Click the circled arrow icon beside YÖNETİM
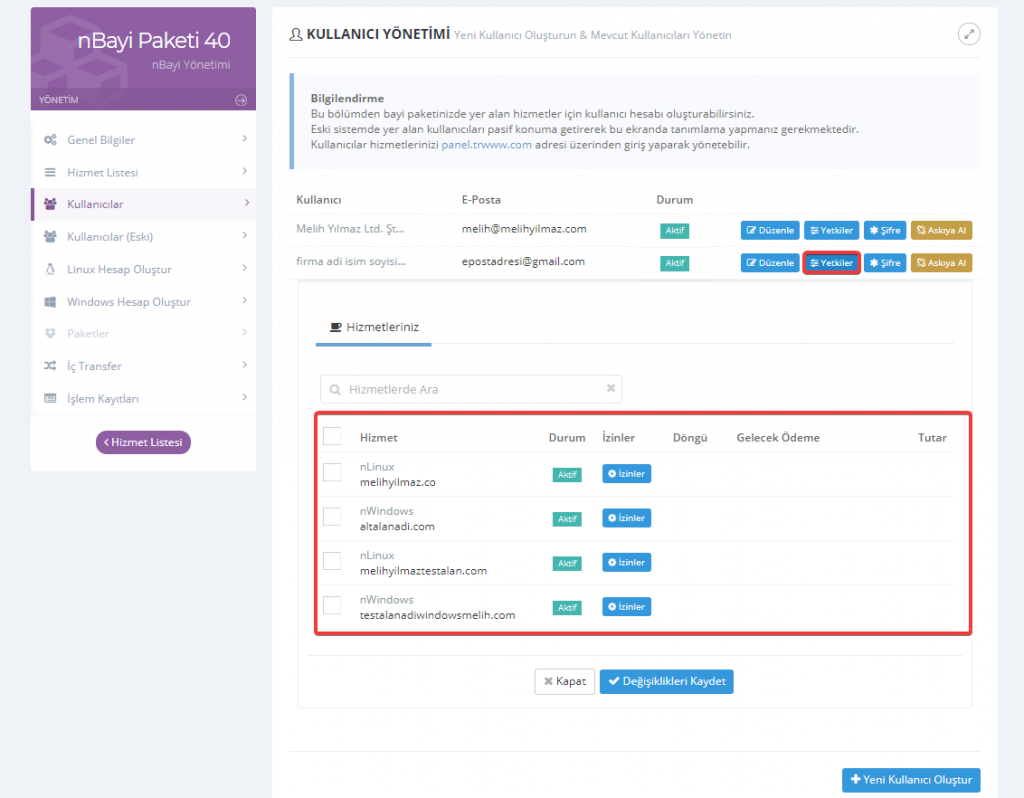The image size is (1024, 798). tap(240, 100)
